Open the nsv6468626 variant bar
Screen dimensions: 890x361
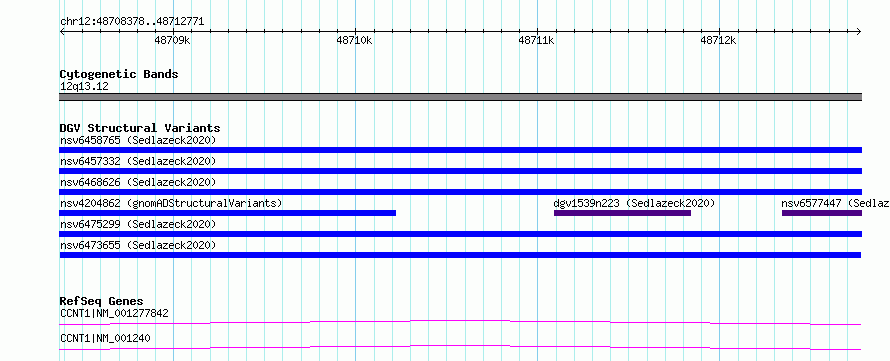click(x=460, y=192)
